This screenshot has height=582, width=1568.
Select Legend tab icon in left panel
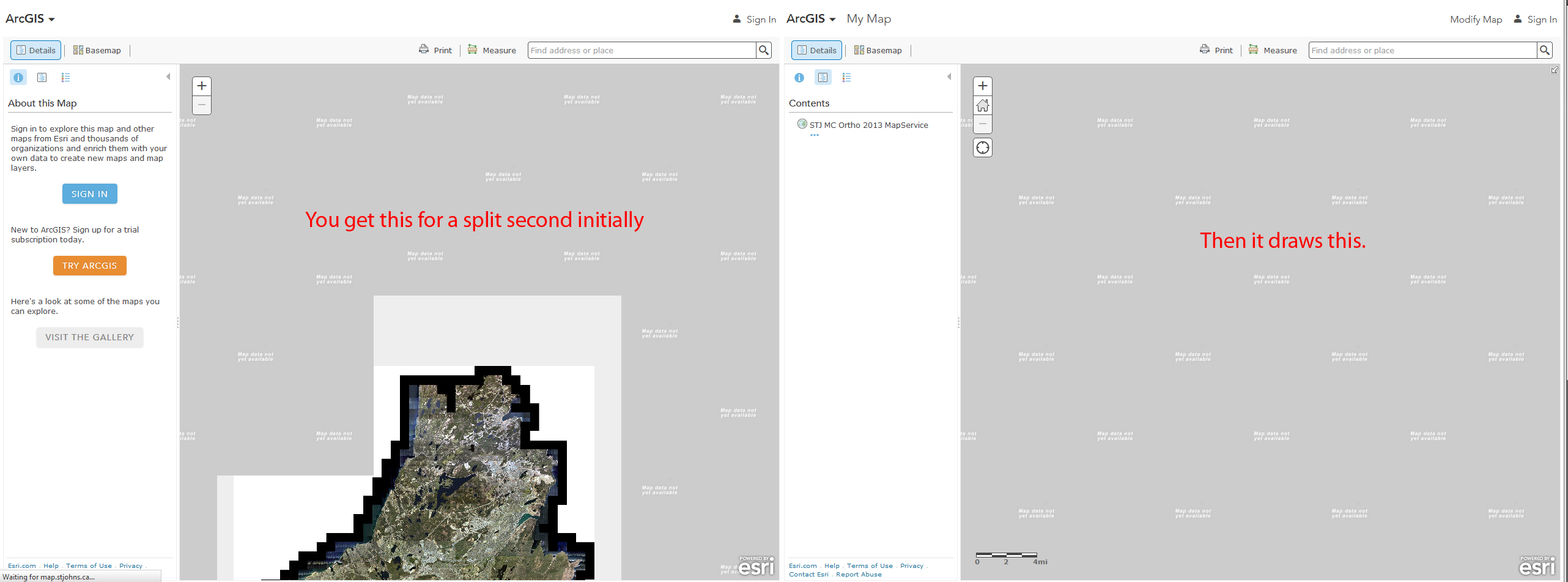pos(65,78)
